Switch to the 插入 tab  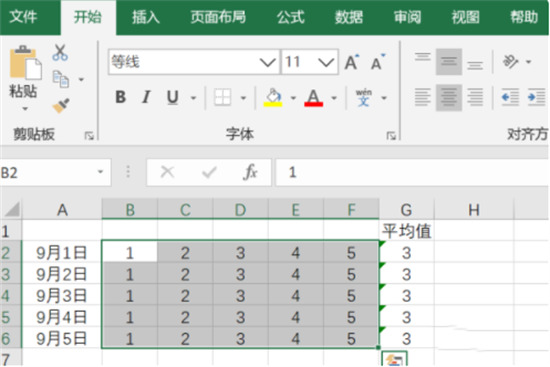point(146,16)
